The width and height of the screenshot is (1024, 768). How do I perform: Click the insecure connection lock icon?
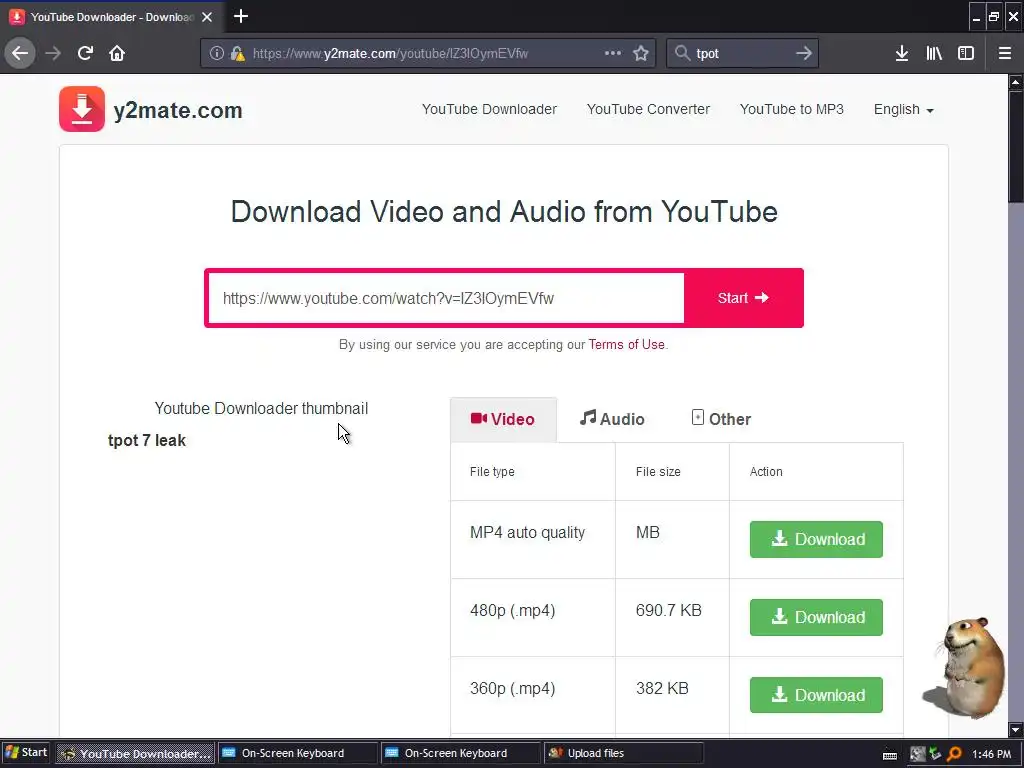click(238, 54)
